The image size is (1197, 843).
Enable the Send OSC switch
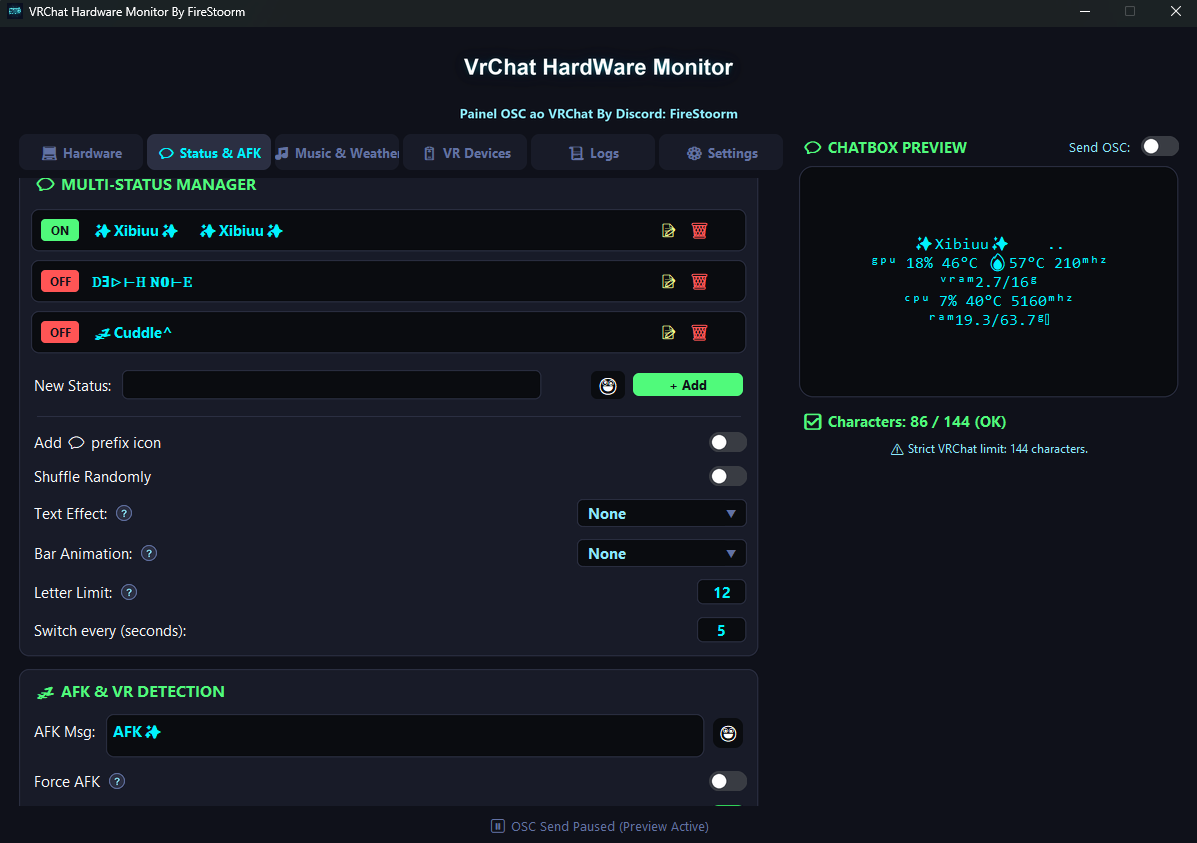click(x=1160, y=147)
